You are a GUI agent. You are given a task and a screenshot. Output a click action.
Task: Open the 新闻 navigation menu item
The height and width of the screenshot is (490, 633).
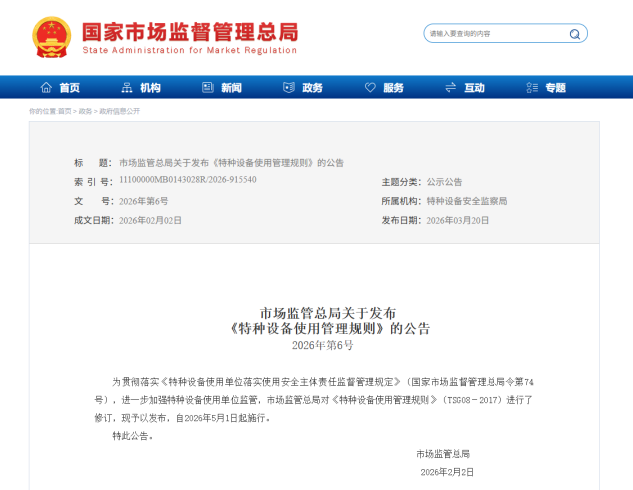coord(231,88)
